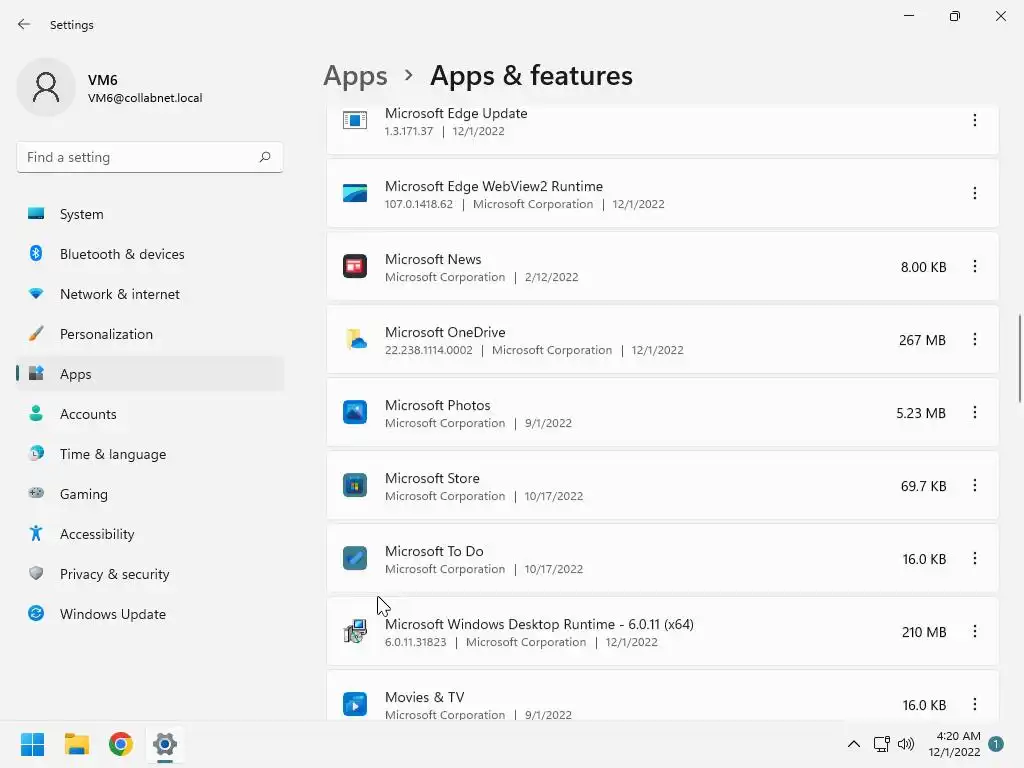Open Google Chrome from the taskbar
The image size is (1024, 768).
pyautogui.click(x=121, y=744)
